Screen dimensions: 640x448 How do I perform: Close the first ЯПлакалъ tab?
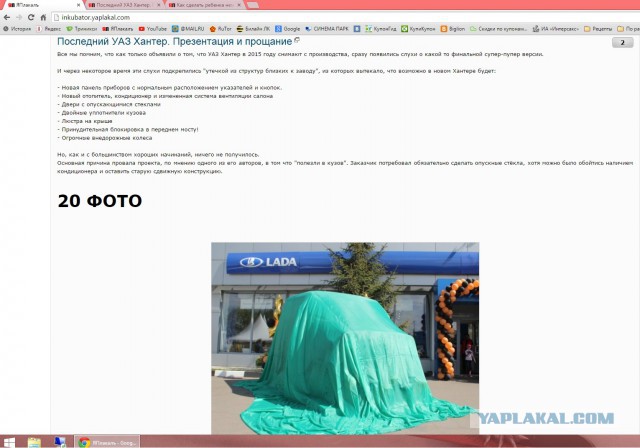[78, 5]
